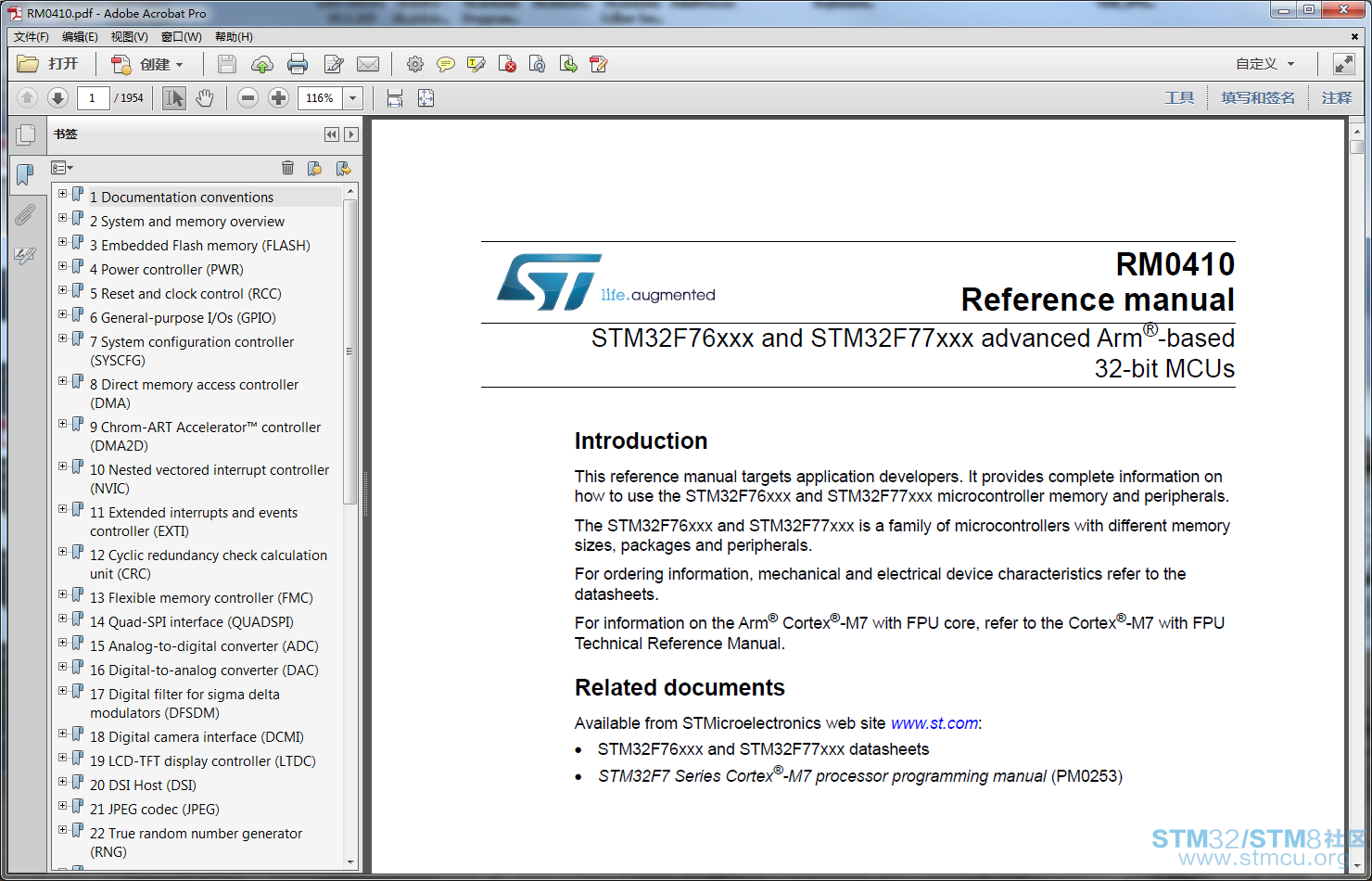The image size is (1372, 881).
Task: Click the zoom percentage 116% field
Action: tap(320, 97)
